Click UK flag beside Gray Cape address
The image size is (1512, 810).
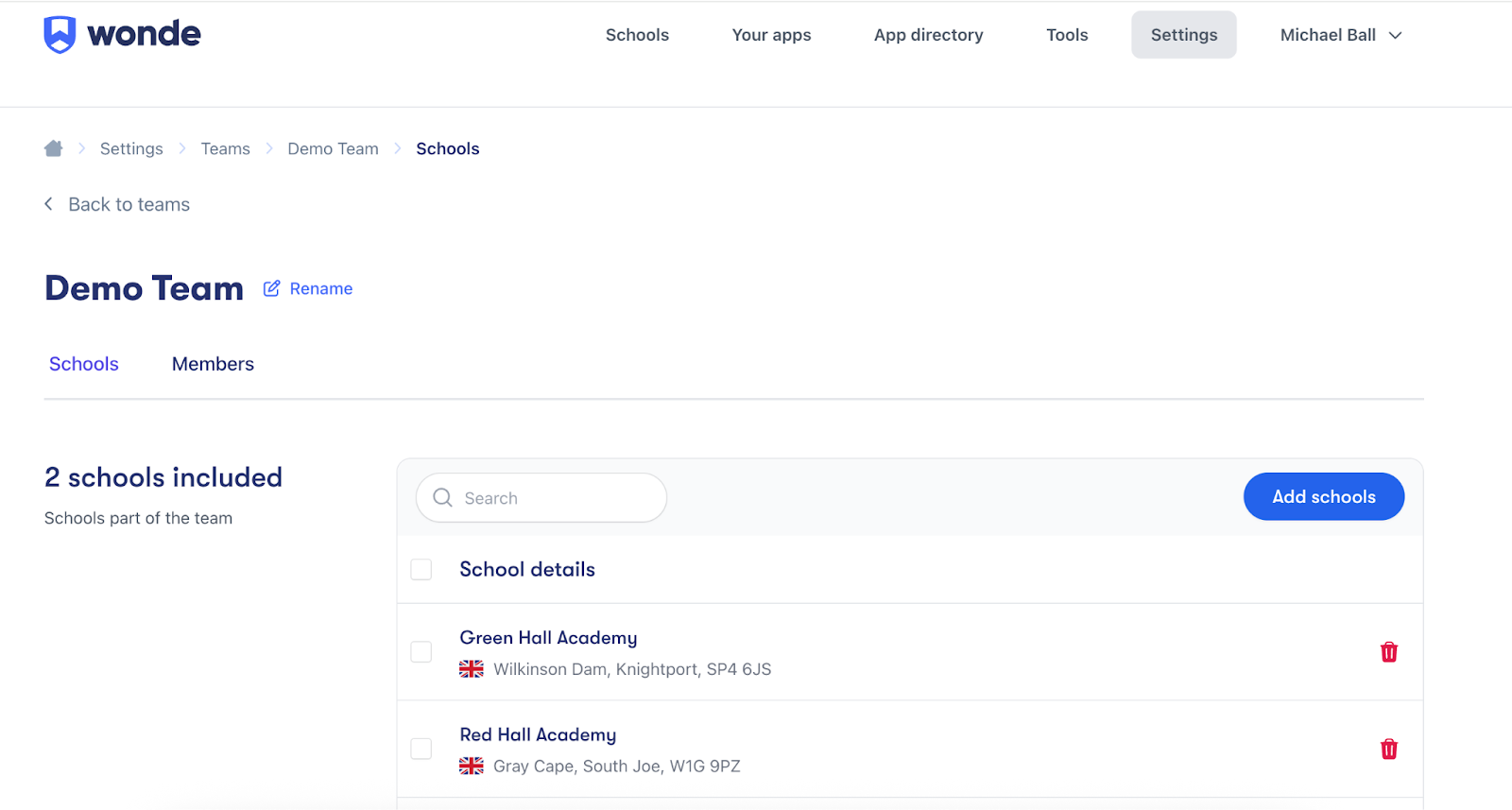point(472,766)
